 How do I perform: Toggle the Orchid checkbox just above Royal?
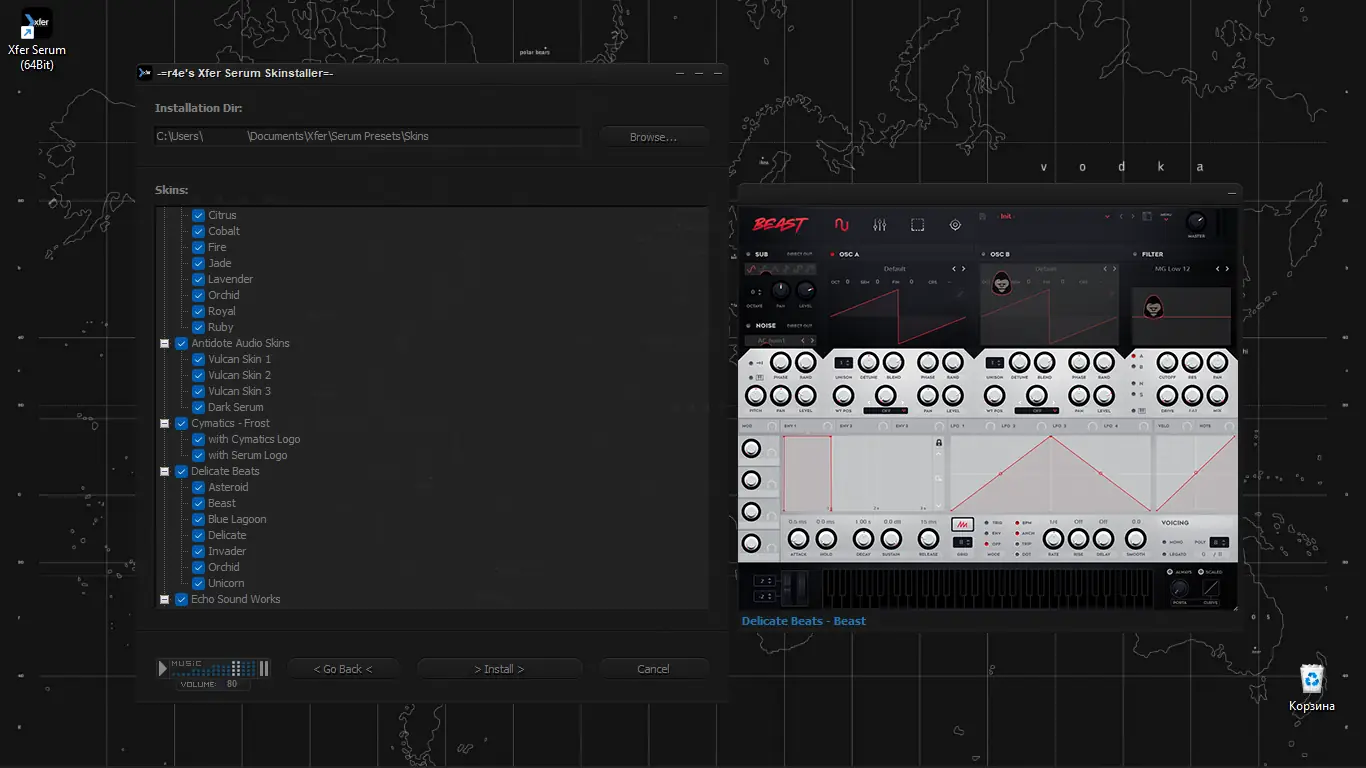(198, 295)
